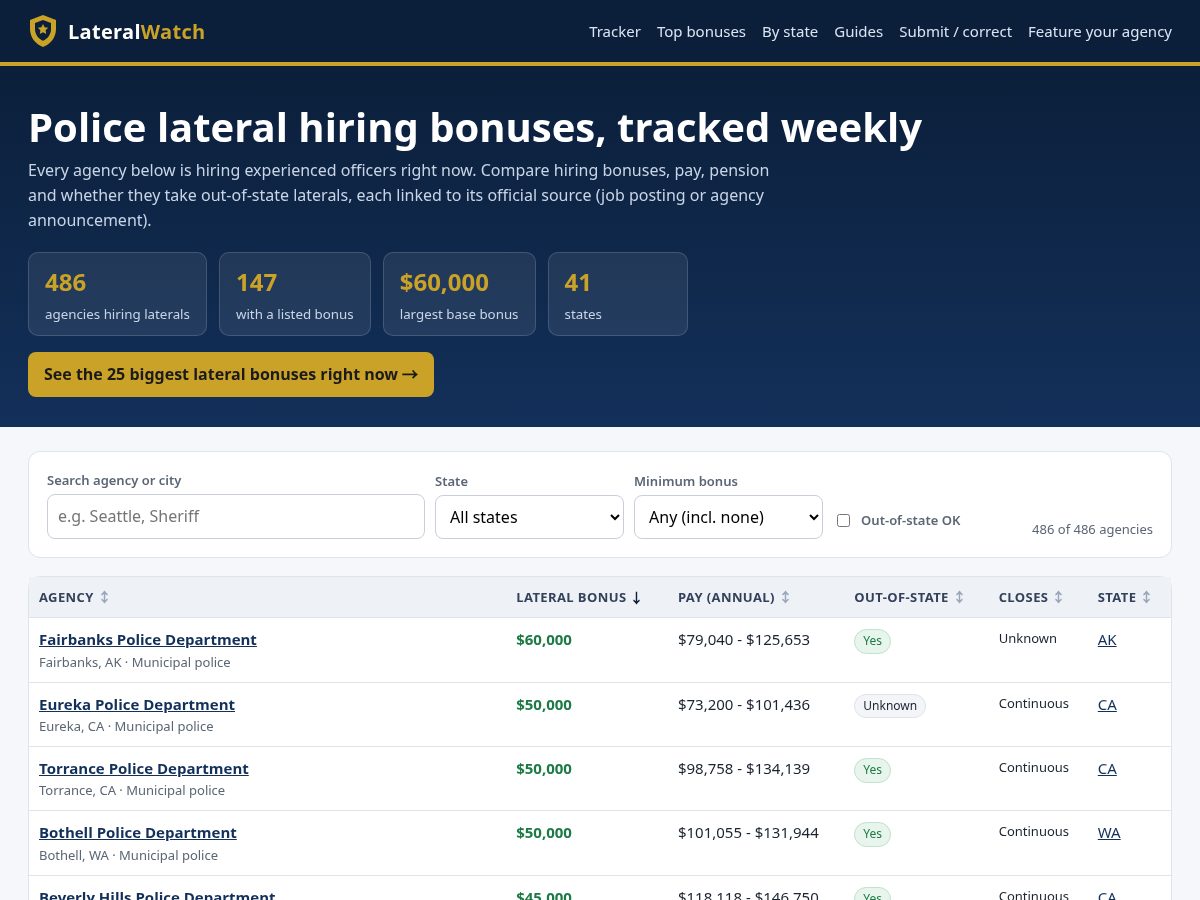The width and height of the screenshot is (1200, 900).
Task: Click the Lateral Bonus sort arrow
Action: point(636,598)
